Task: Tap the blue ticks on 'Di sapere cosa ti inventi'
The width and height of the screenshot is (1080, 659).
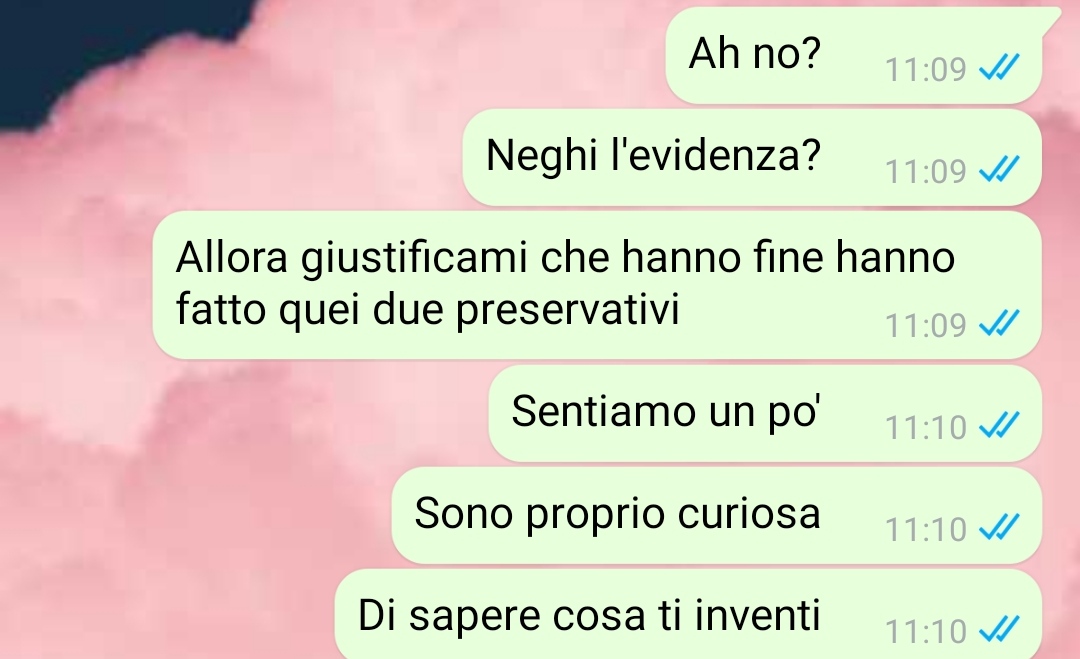Action: point(999,629)
